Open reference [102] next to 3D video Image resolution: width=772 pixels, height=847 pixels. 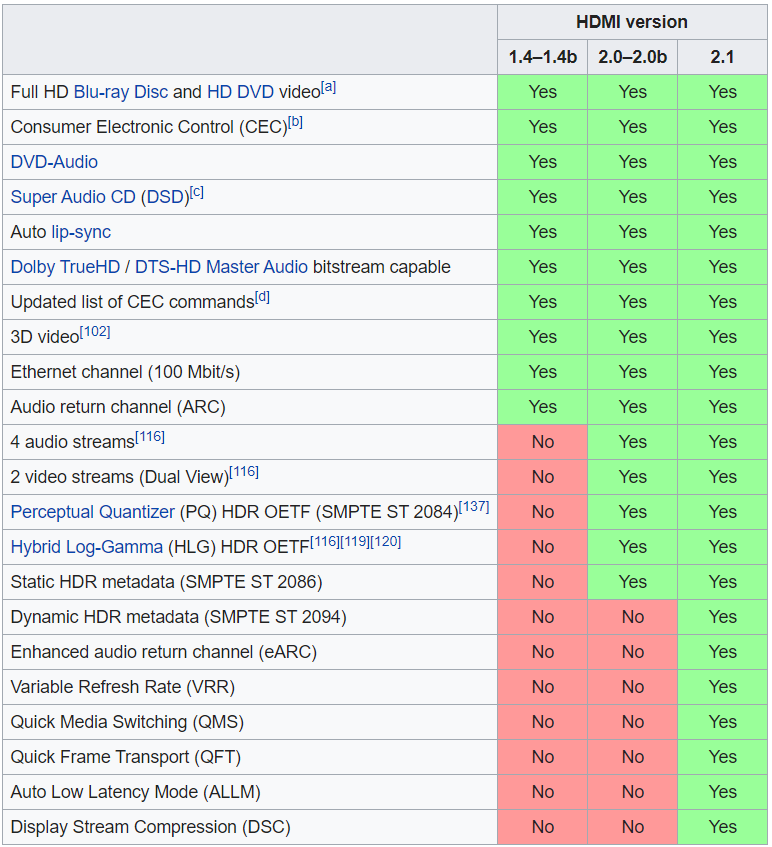[x=95, y=332]
